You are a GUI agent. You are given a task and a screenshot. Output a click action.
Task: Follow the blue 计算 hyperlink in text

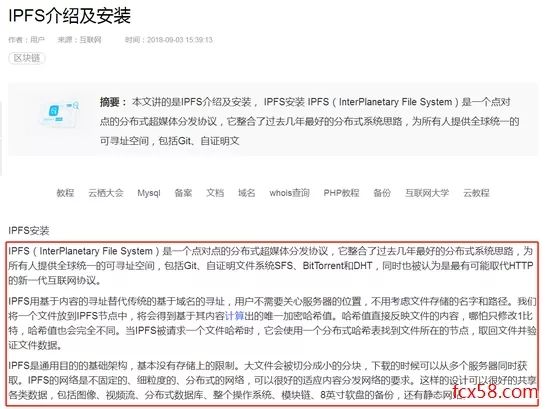click(234, 316)
